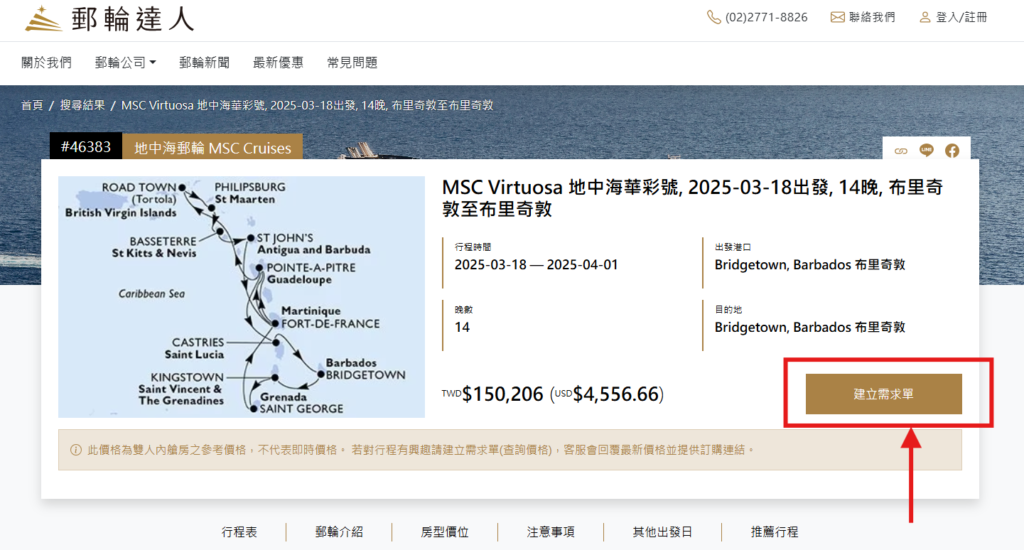Click the #46383 itinerary ID badge
This screenshot has width=1024, height=550.
click(x=86, y=146)
